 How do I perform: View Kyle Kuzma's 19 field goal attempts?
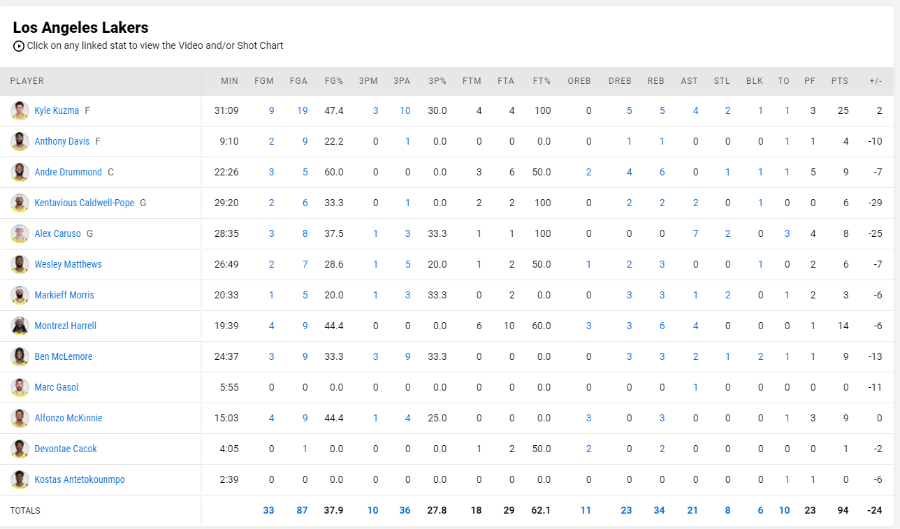(x=302, y=111)
